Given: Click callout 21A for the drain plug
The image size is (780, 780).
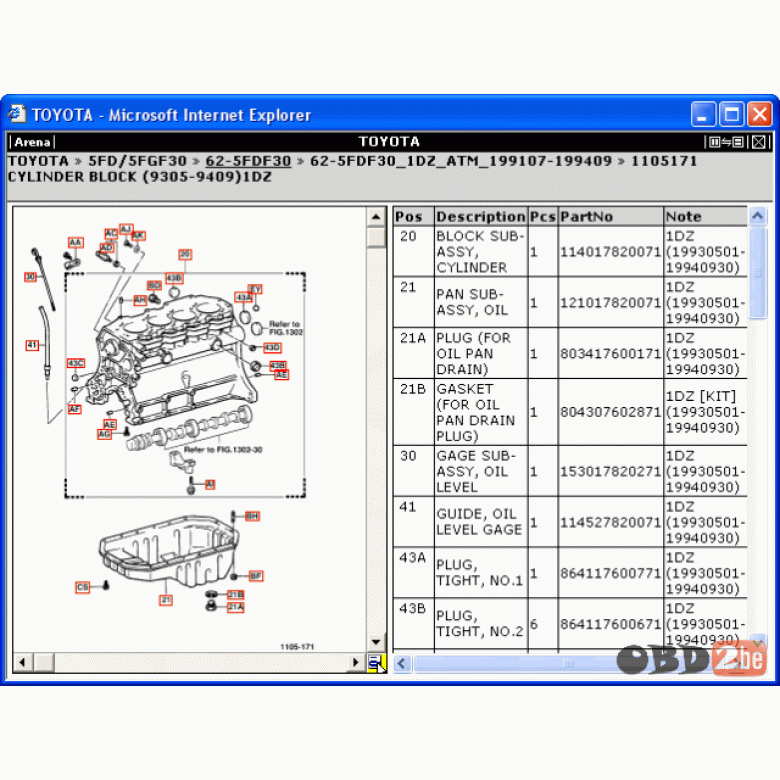Looking at the screenshot, I should tap(236, 607).
